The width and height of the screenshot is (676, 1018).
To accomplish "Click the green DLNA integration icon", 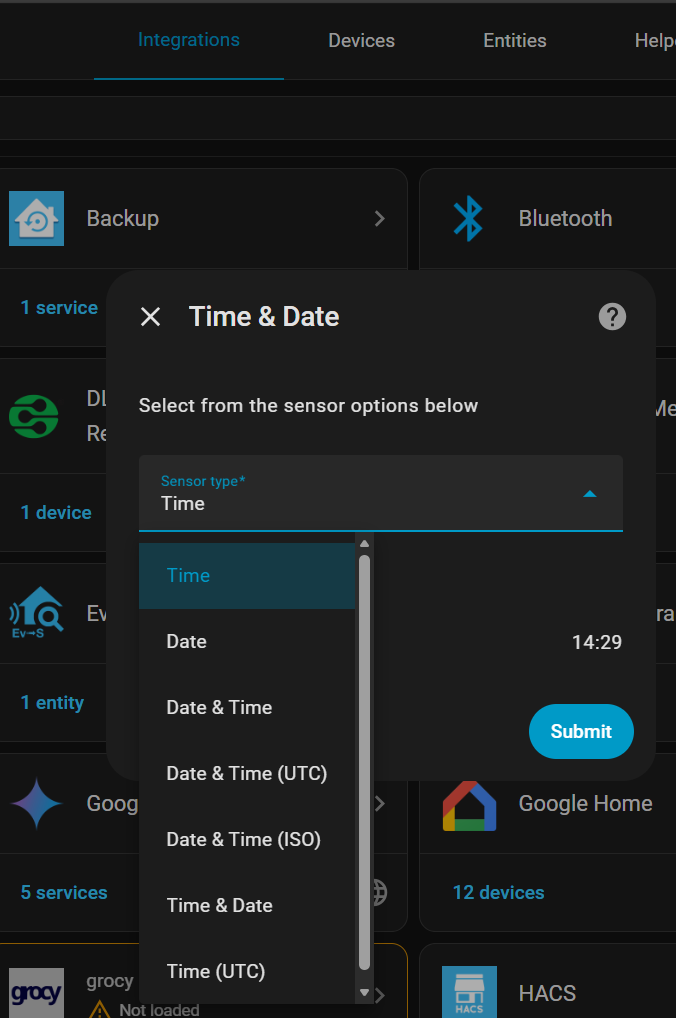I will [35, 416].
